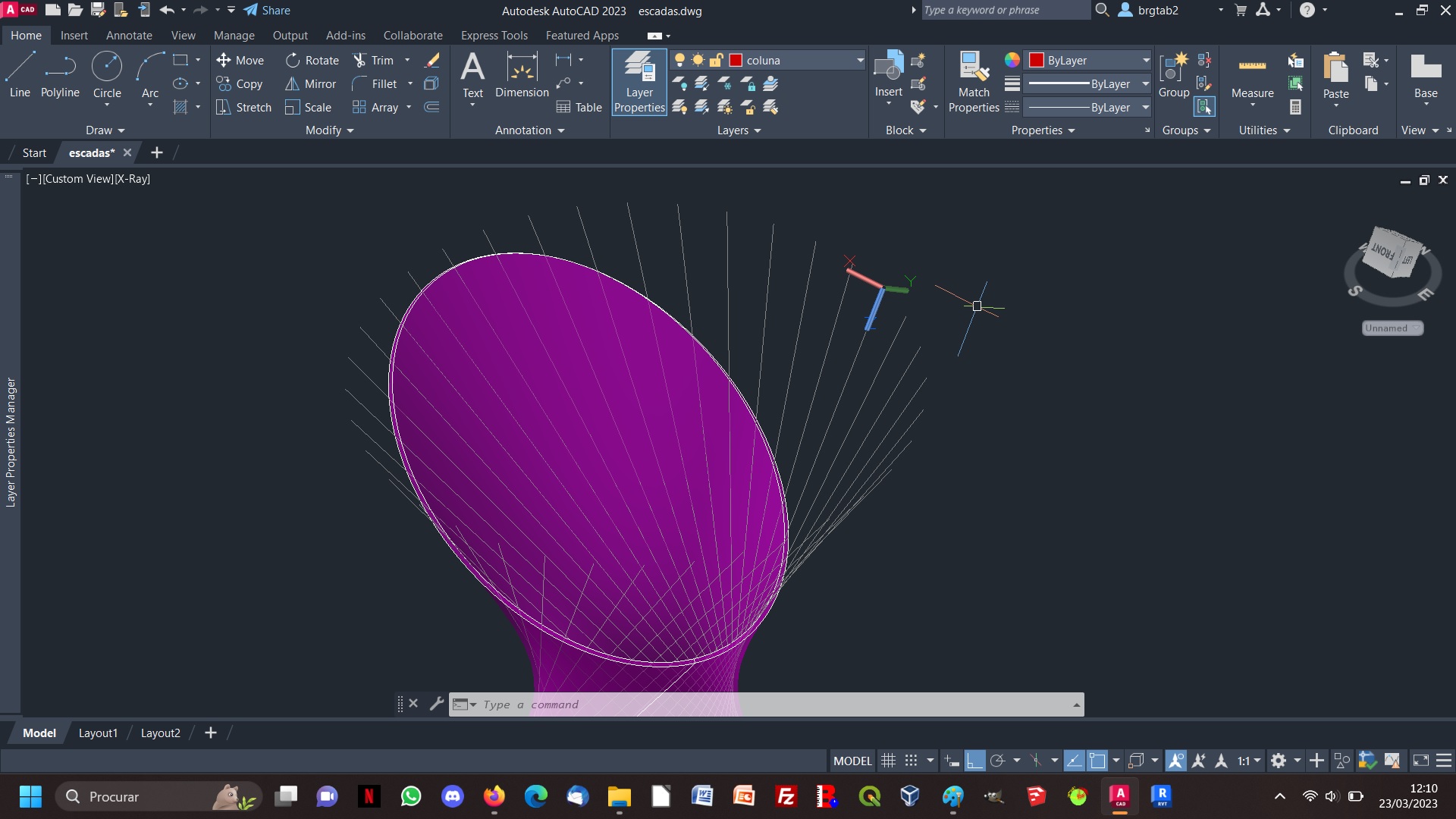Select the Line tool

point(20,76)
